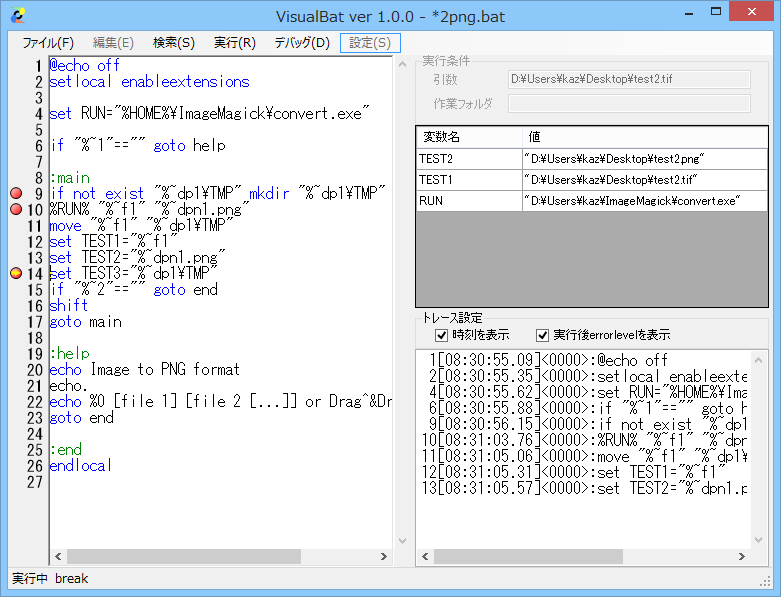This screenshot has width=781, height=597.
Task: Click line number 12 in the gutter
Action: 35,241
